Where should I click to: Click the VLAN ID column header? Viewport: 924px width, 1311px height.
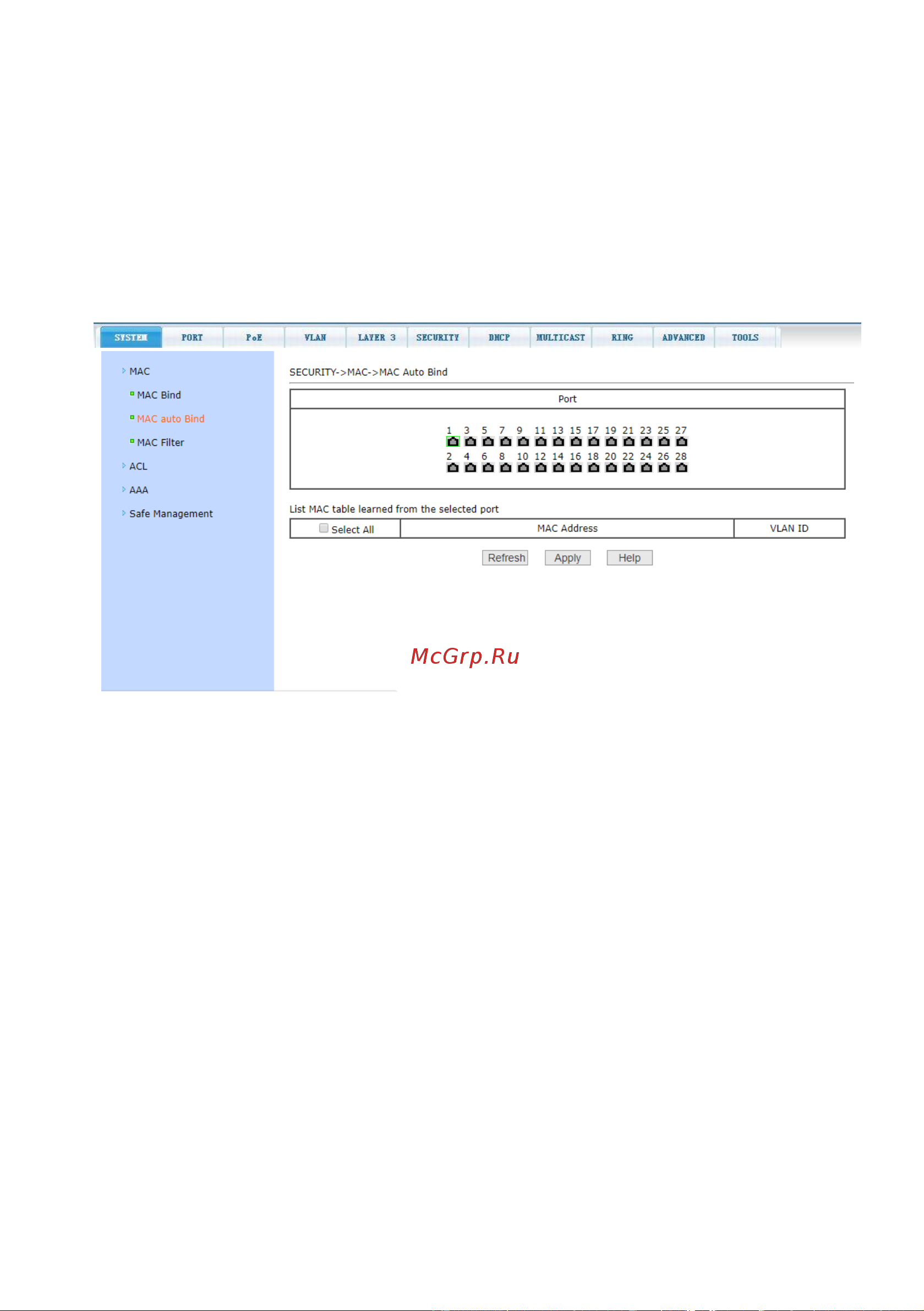tap(789, 528)
